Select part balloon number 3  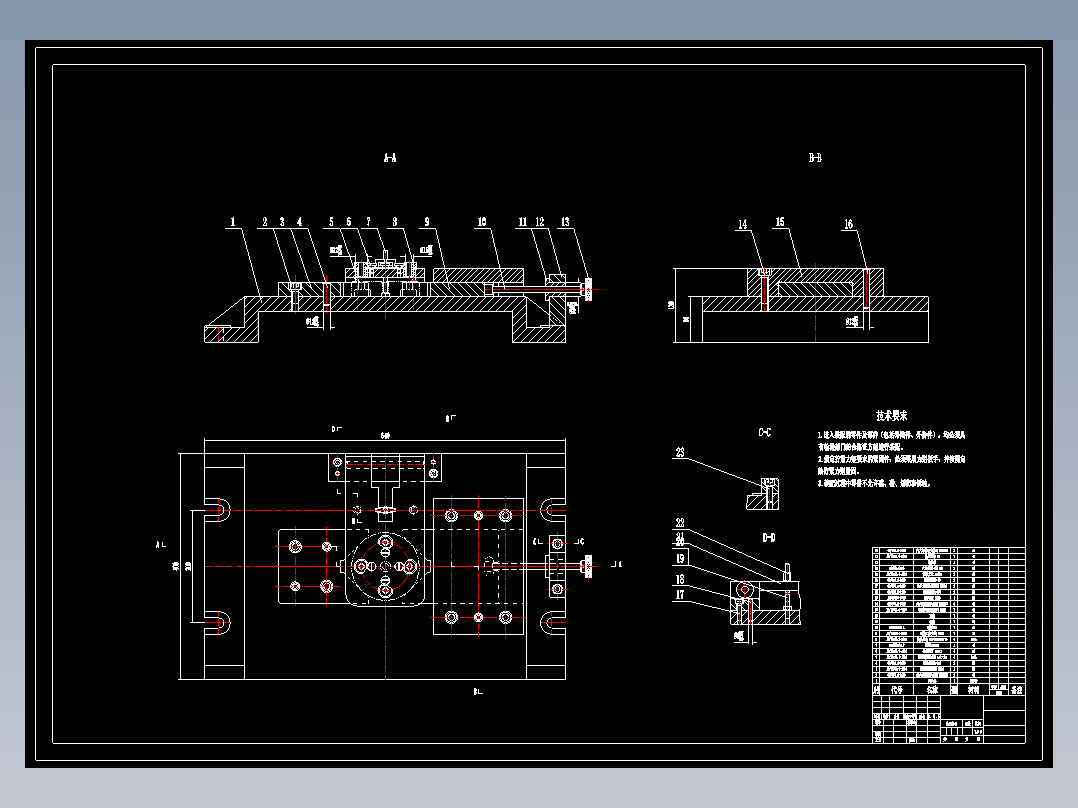click(x=282, y=221)
